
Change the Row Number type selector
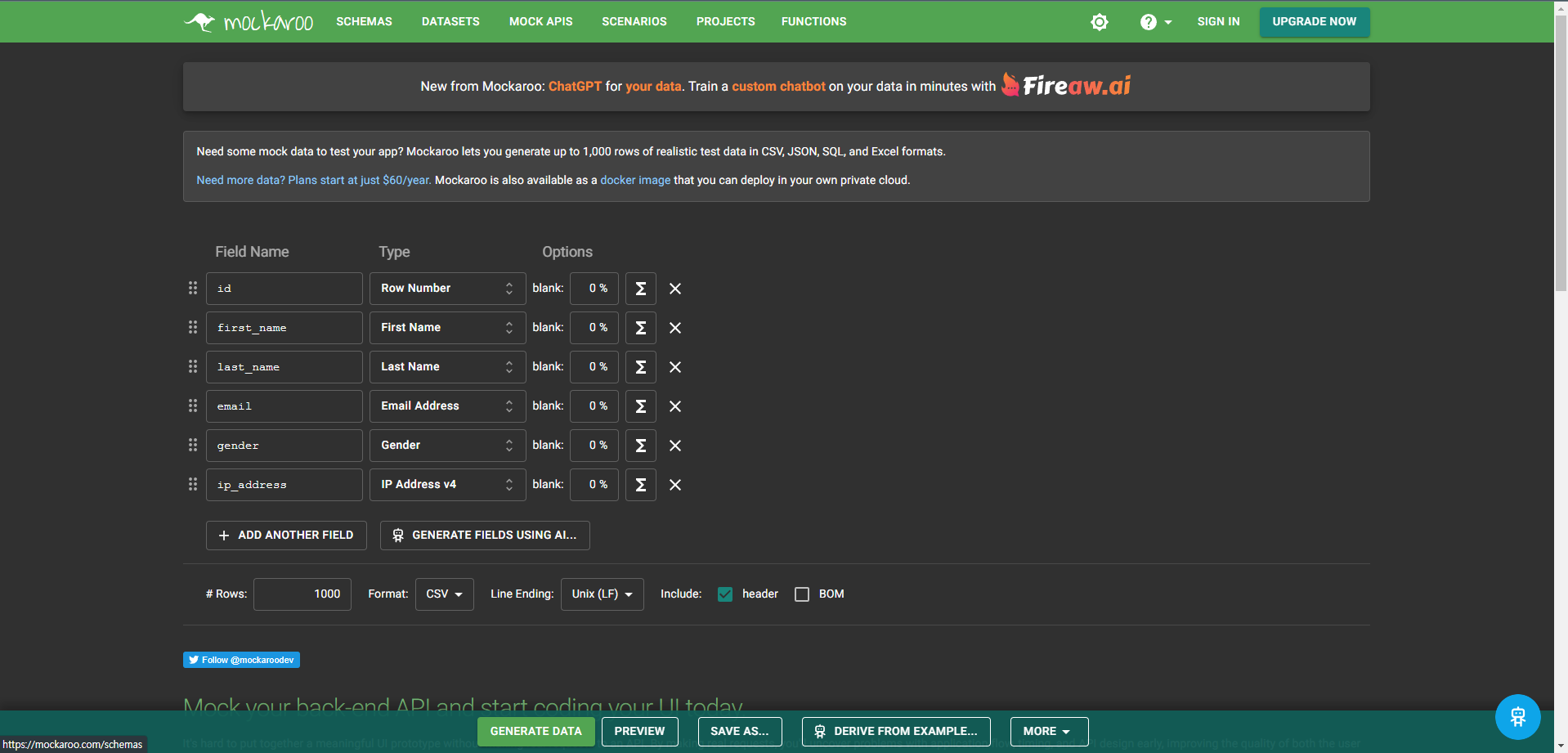447,289
